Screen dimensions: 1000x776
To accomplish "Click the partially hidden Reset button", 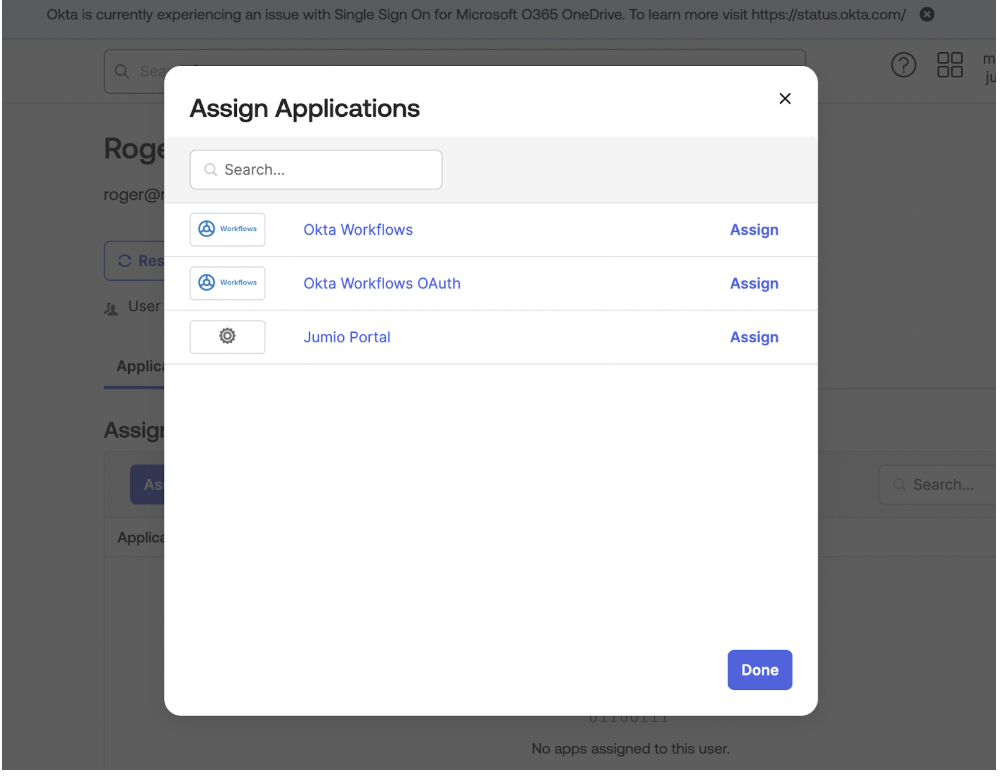I will pyautogui.click(x=136, y=260).
